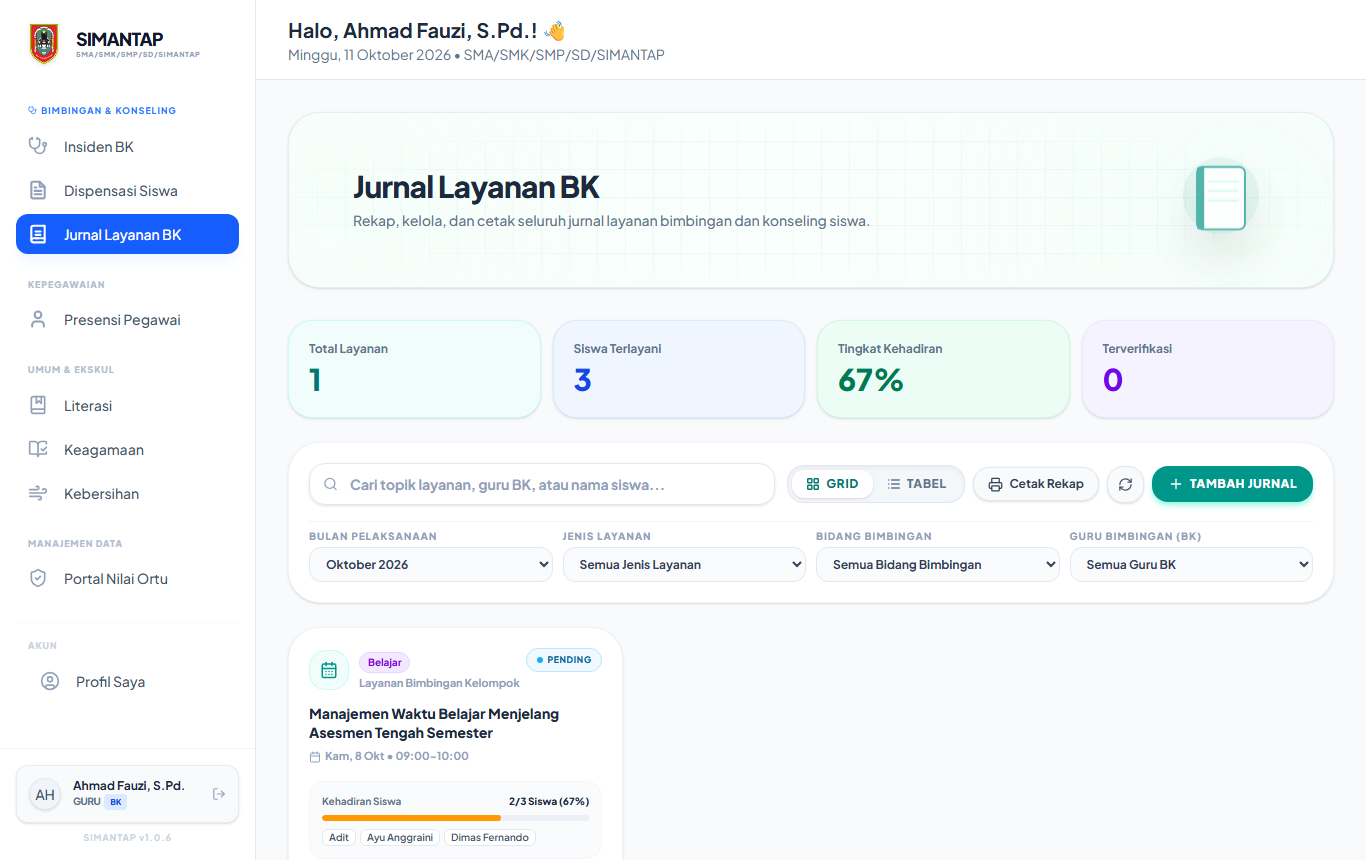Click the SIMANTAP crest logo

[44, 44]
